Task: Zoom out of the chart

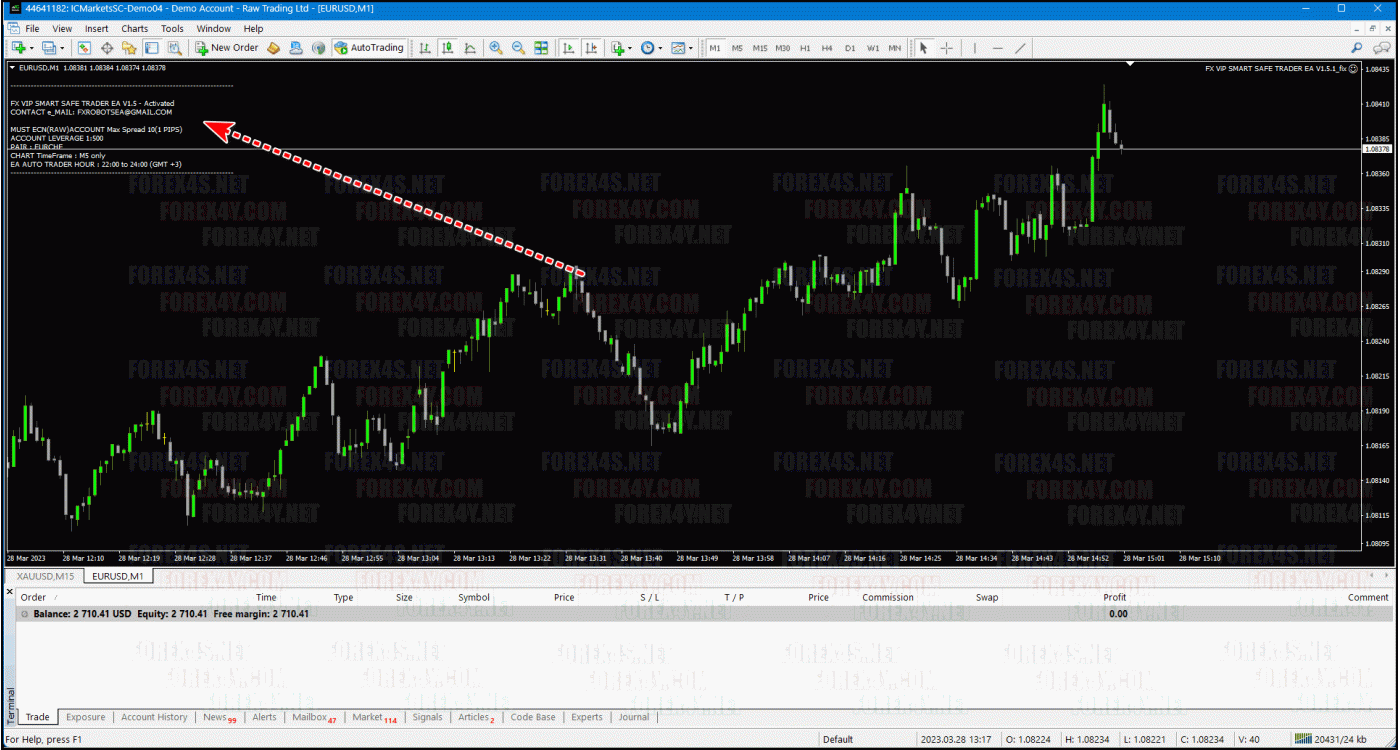Action: point(518,48)
